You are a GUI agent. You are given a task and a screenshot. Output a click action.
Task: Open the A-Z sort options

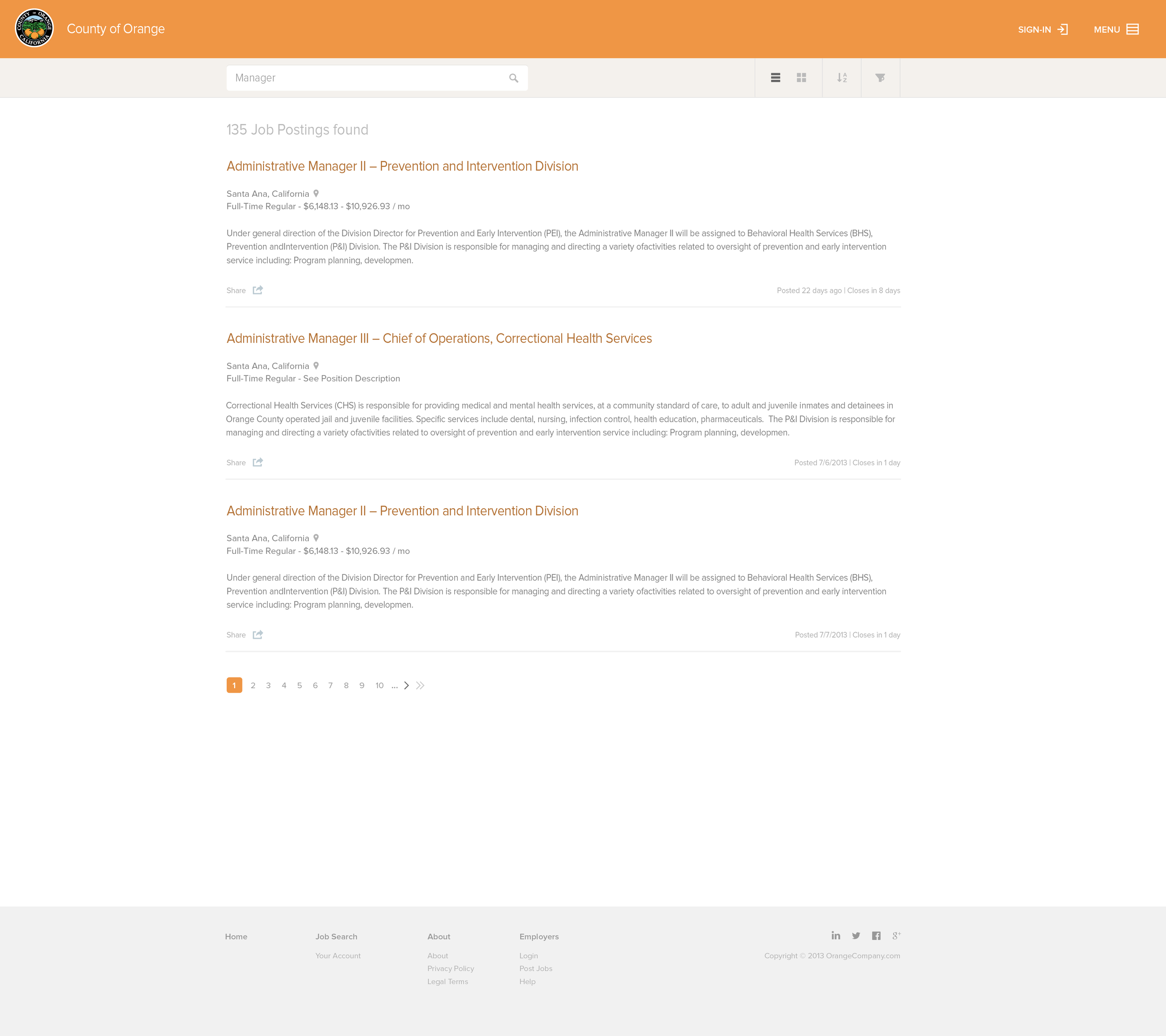coord(842,77)
